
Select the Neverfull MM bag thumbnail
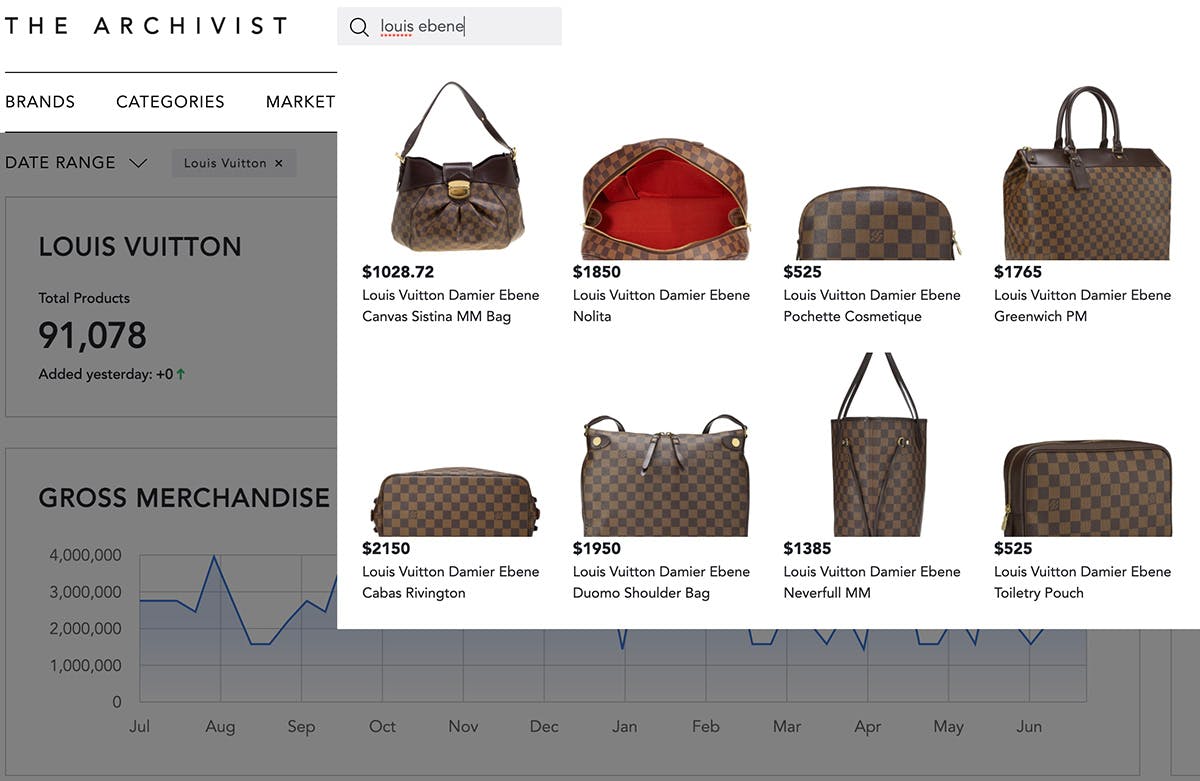tap(877, 444)
